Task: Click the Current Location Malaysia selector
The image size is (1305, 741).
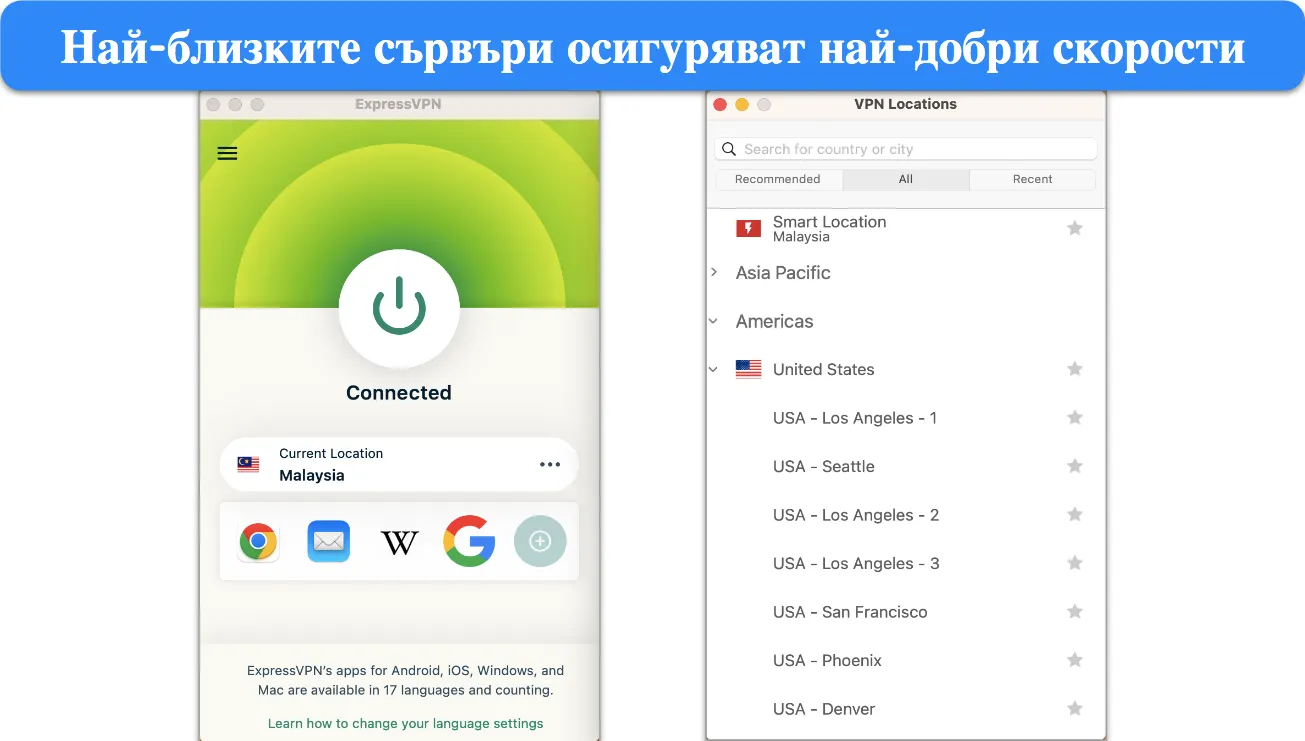Action: pos(399,464)
